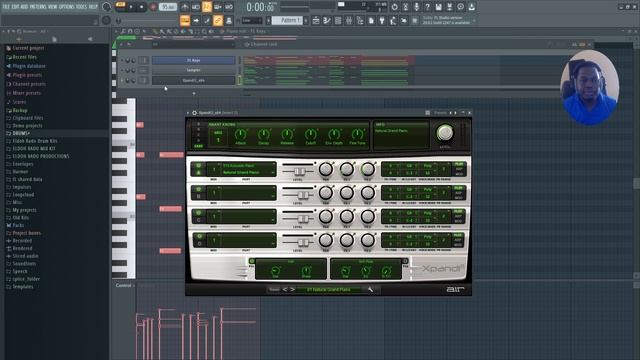
Task: Click the Xpand!2 wrench settings icon
Action: 371,289
